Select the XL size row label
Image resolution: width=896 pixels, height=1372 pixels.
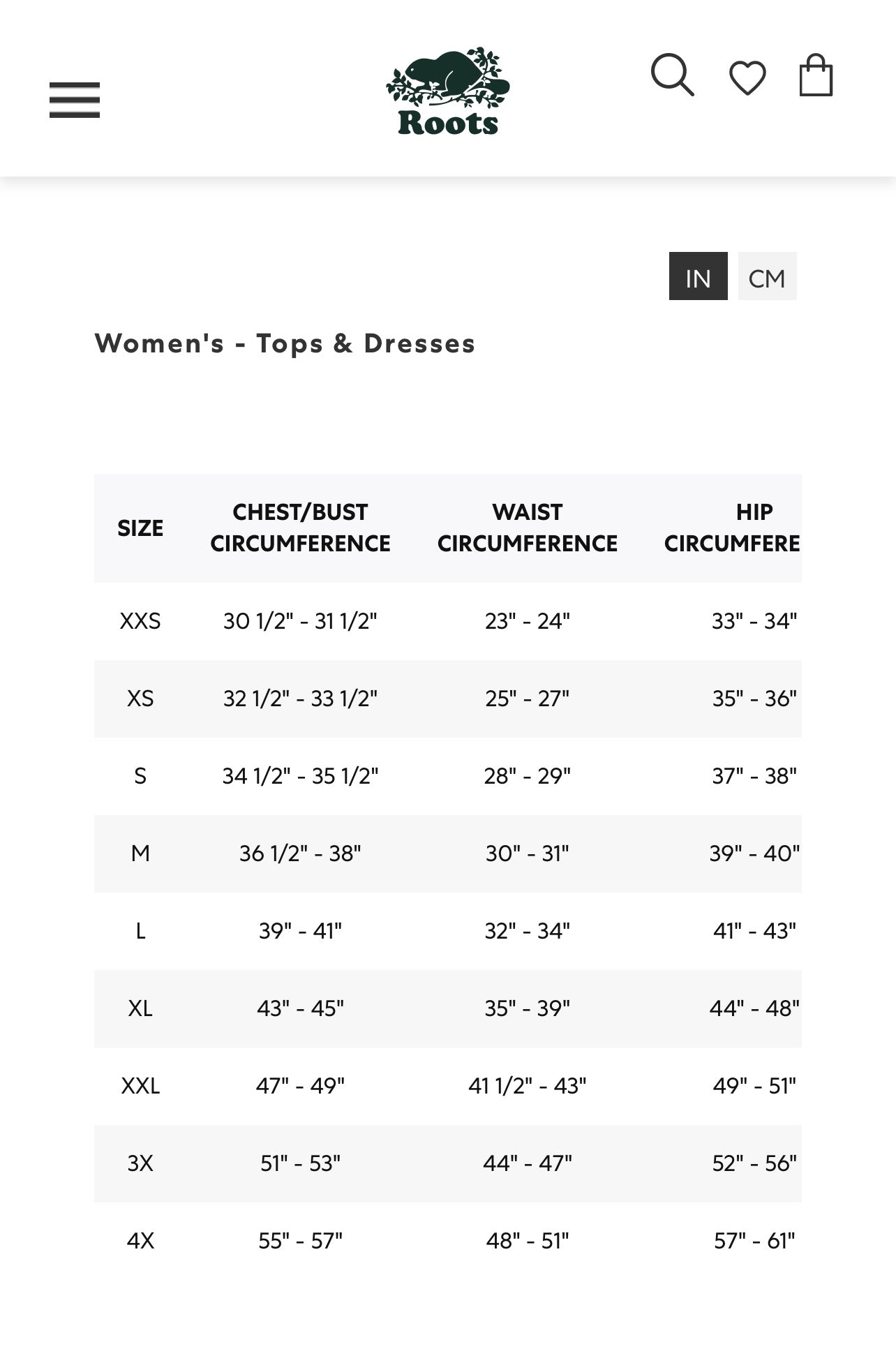coord(140,1008)
